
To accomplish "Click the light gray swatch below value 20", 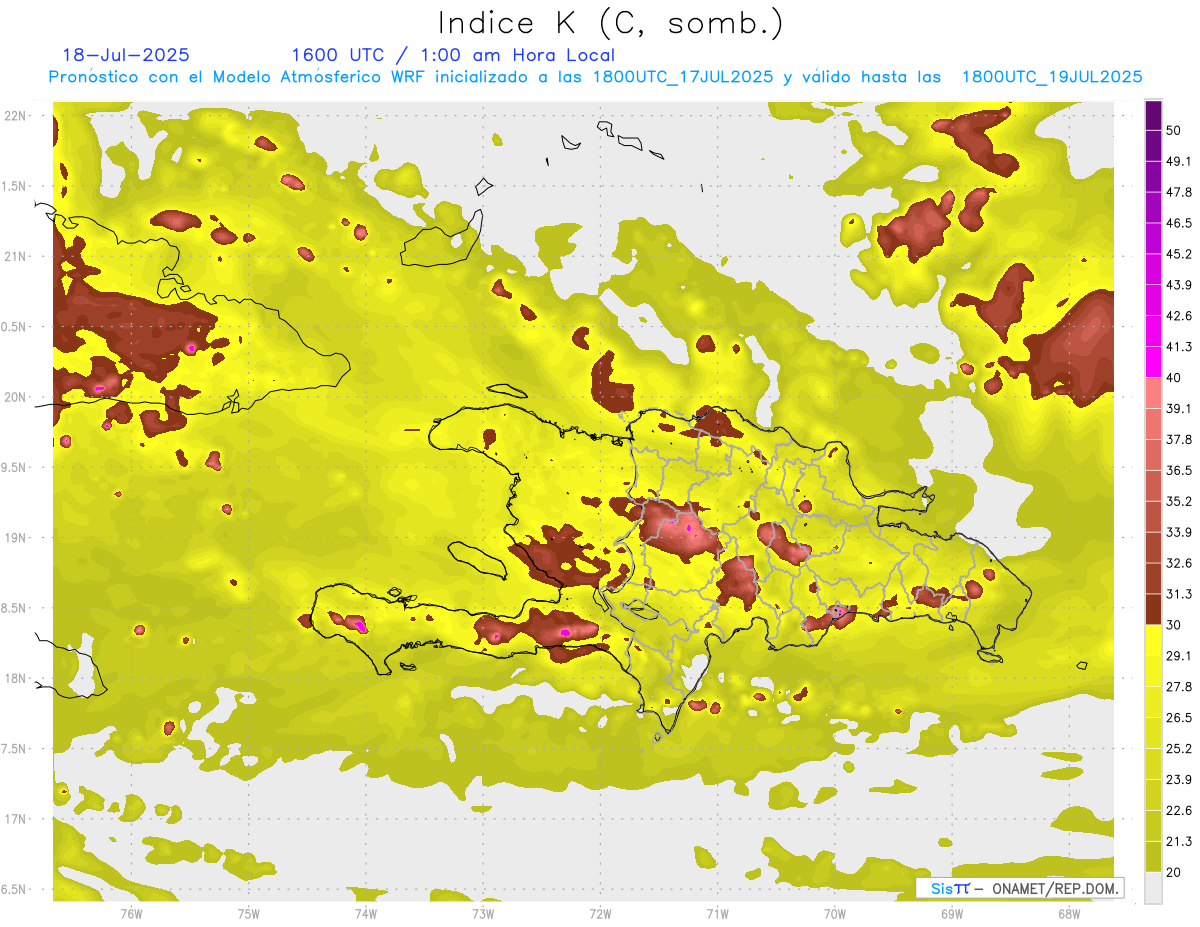I will click(1153, 888).
